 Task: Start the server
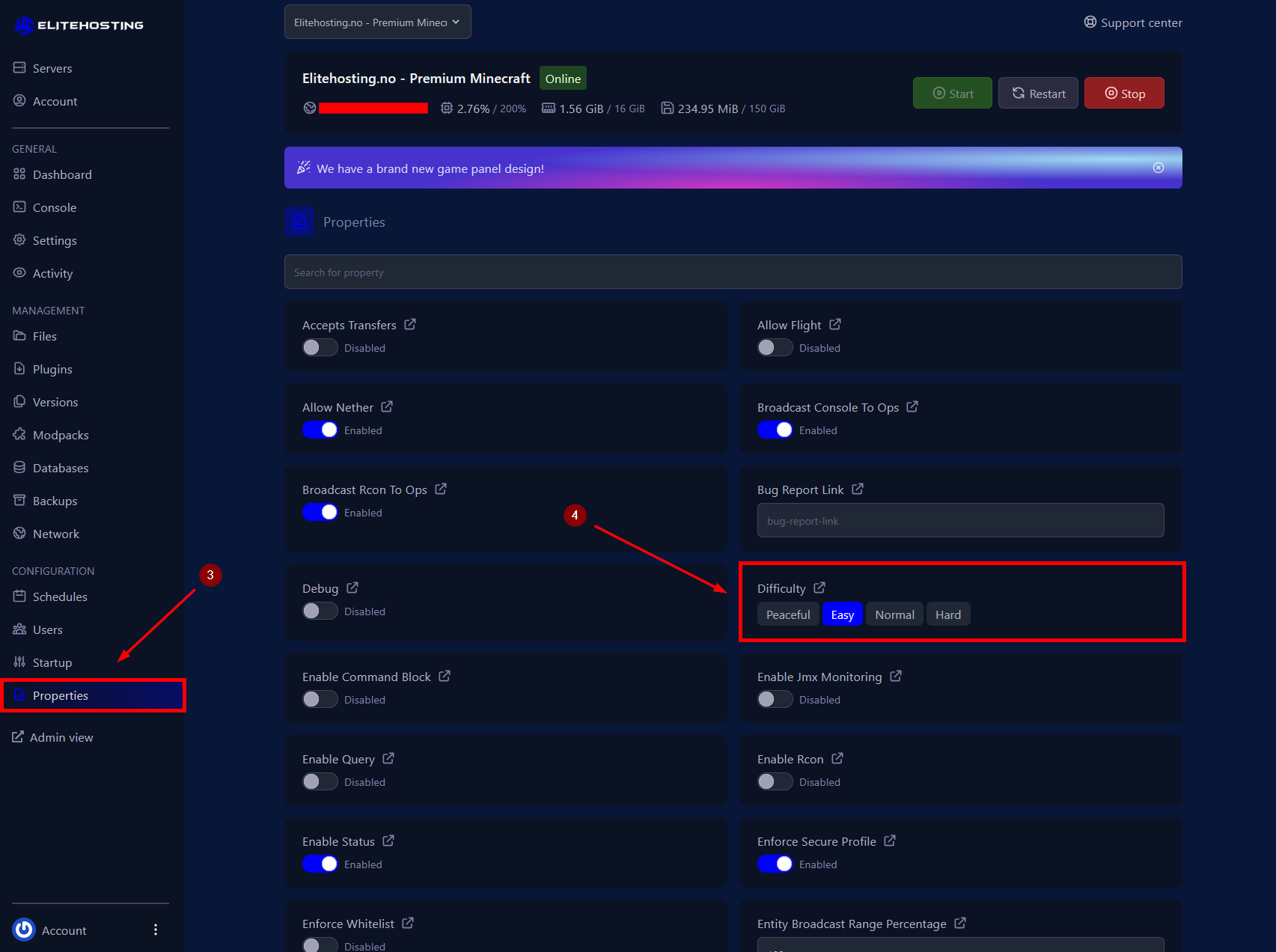tap(953, 93)
